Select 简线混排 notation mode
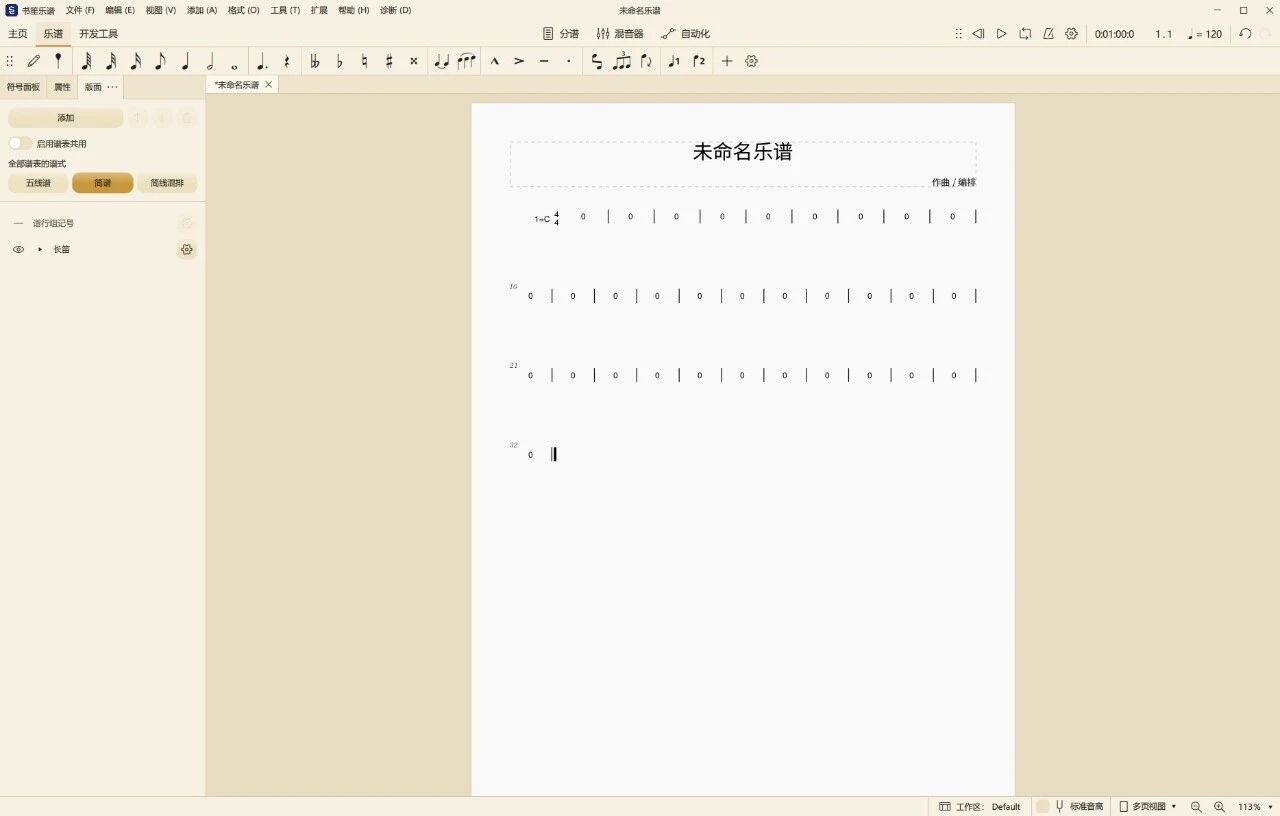 tap(167, 183)
